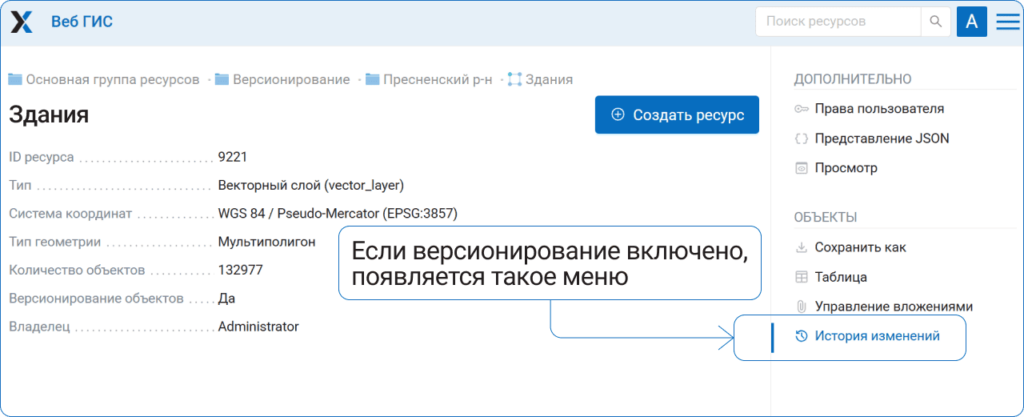Open Таблица feature table
The width and height of the screenshot is (1024, 417).
840,277
